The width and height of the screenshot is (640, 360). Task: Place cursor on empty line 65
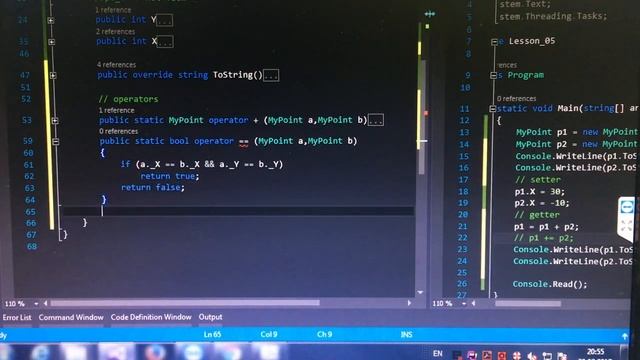(x=238, y=211)
